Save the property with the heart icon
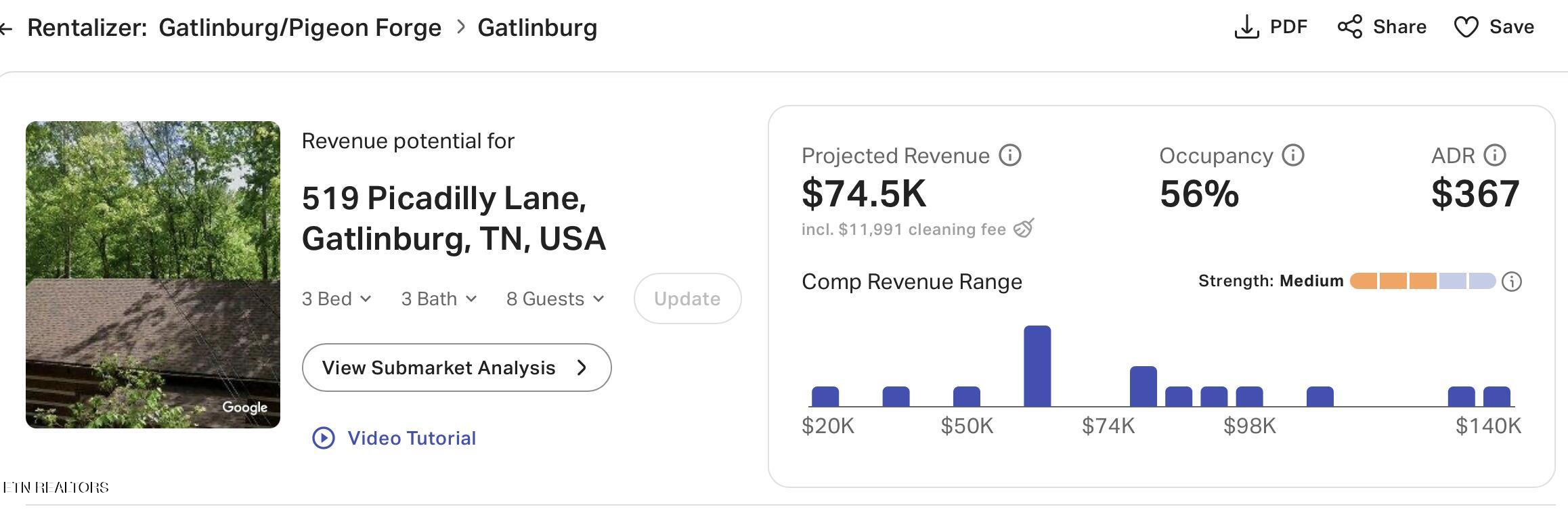This screenshot has width=1568, height=511. tap(1466, 27)
